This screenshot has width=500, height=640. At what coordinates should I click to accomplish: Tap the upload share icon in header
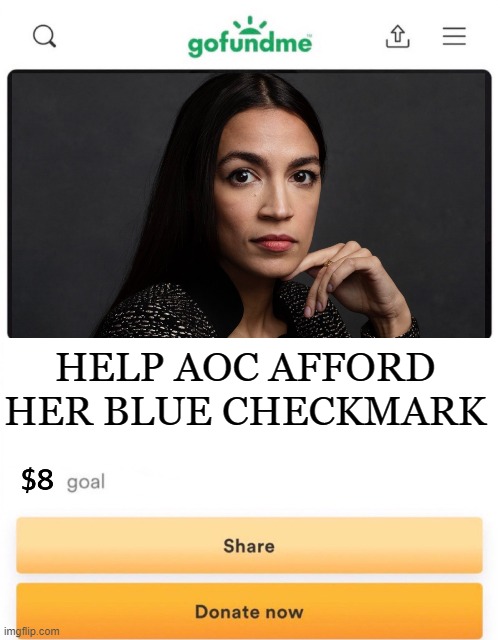tap(398, 36)
